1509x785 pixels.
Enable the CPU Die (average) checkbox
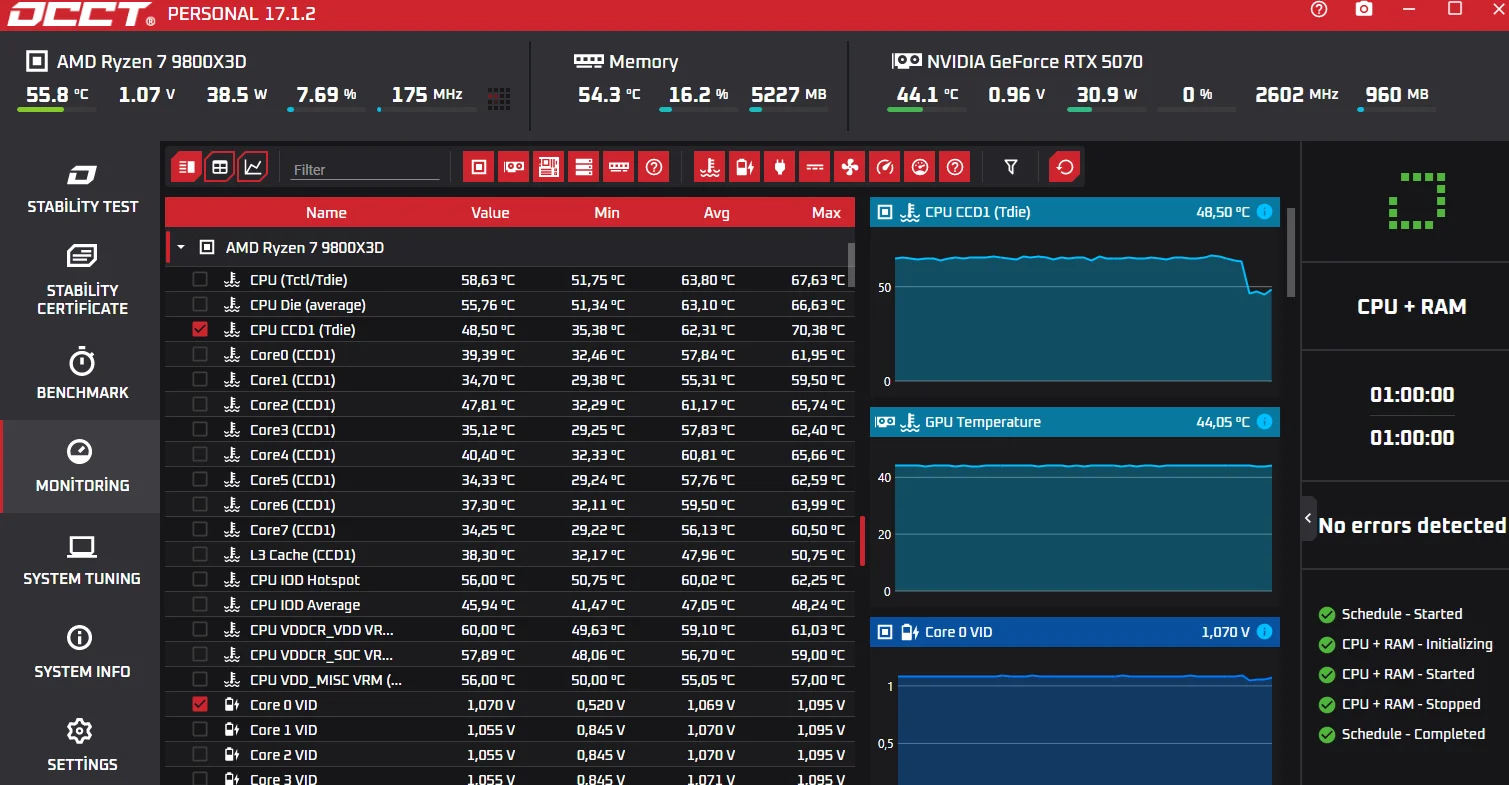(200, 304)
